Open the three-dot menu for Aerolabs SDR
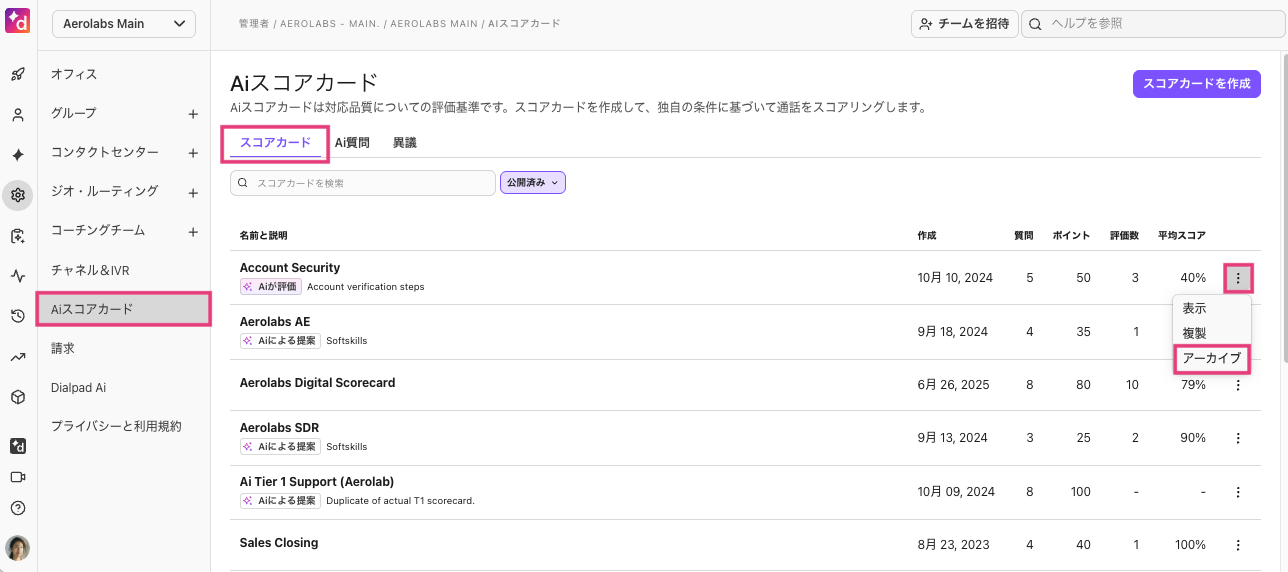Screen dimensions: 1288x572 (1238, 438)
